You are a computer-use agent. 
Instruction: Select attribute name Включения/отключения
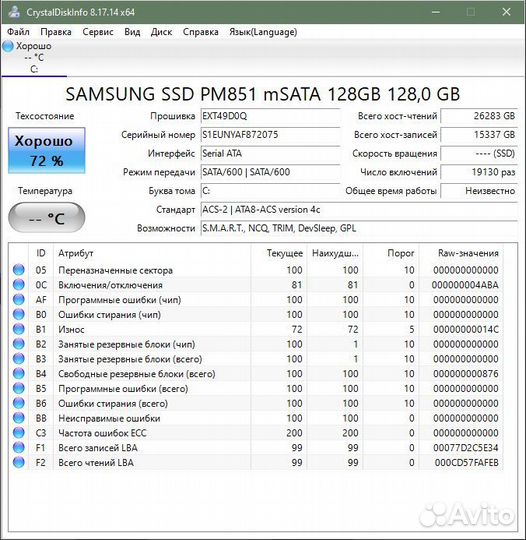[110, 285]
